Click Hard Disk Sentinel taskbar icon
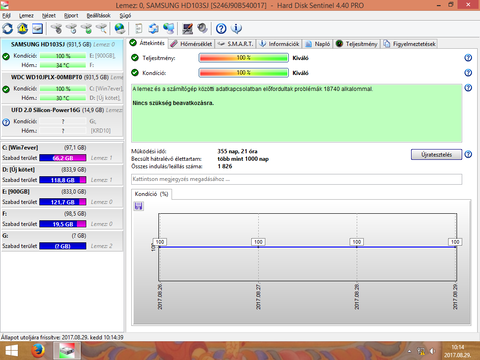480x360 pixels. (67, 351)
